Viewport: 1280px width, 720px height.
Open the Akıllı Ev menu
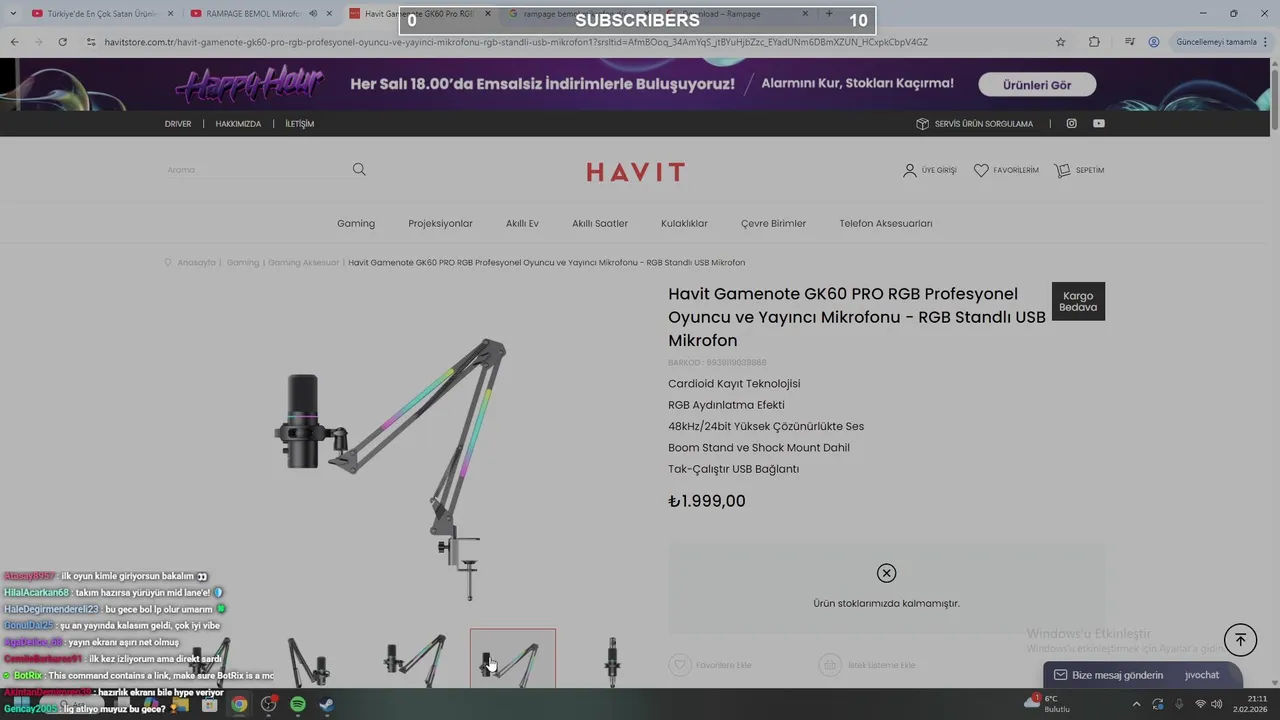(x=522, y=223)
